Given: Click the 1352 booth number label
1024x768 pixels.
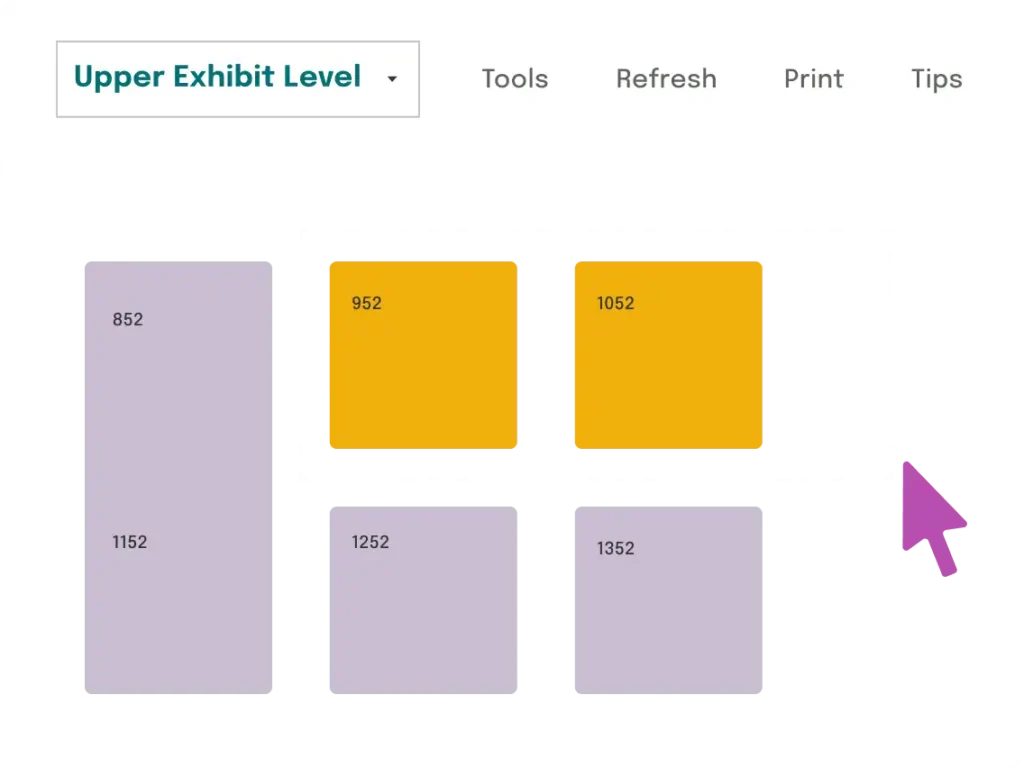Looking at the screenshot, I should click(615, 548).
